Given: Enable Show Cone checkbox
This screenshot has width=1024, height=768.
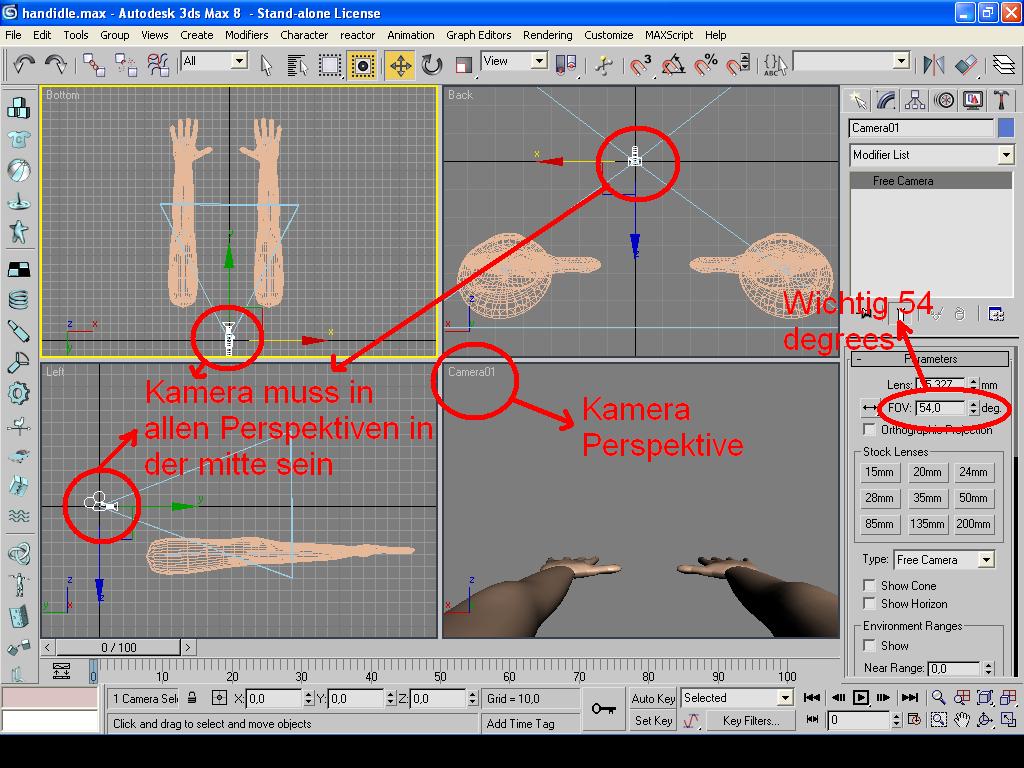Looking at the screenshot, I should 869,586.
